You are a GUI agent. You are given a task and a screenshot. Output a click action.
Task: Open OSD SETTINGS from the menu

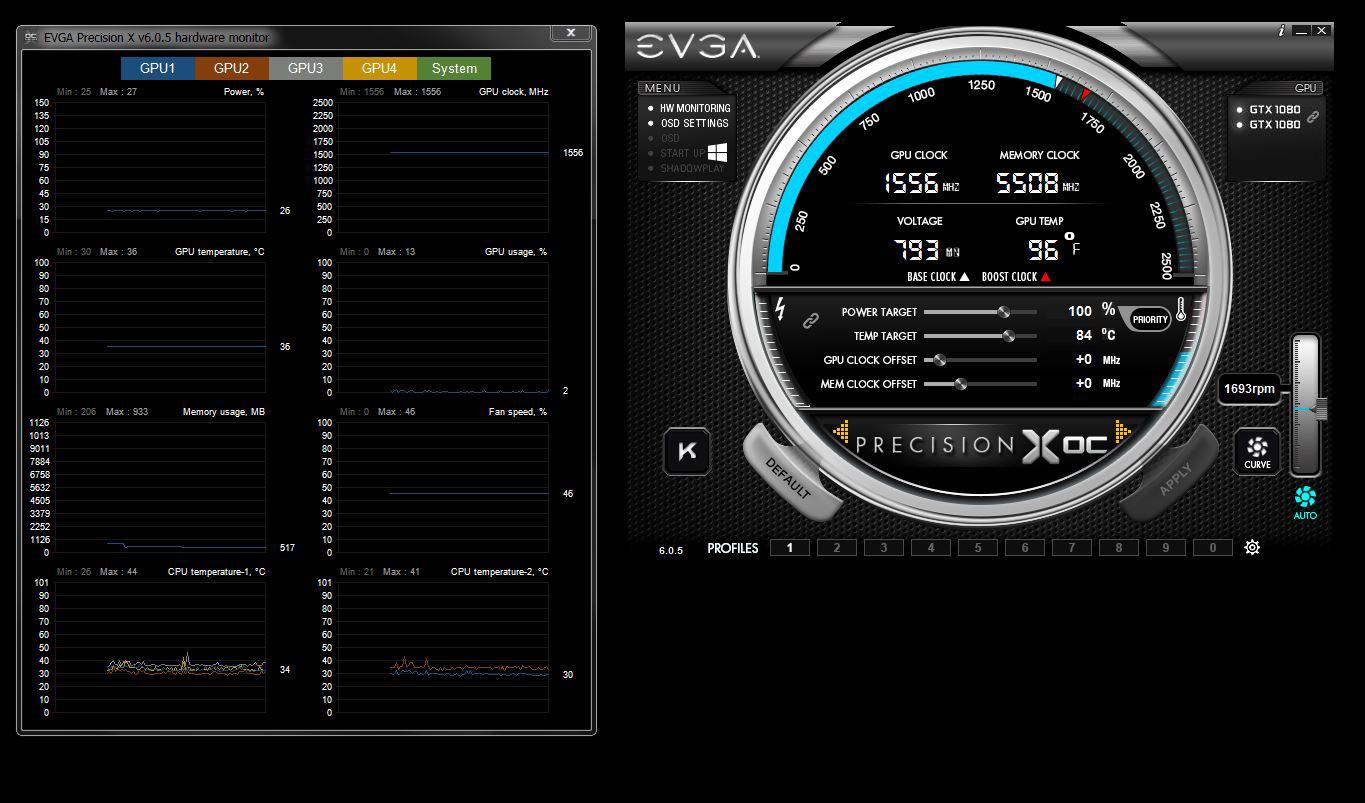[x=694, y=123]
